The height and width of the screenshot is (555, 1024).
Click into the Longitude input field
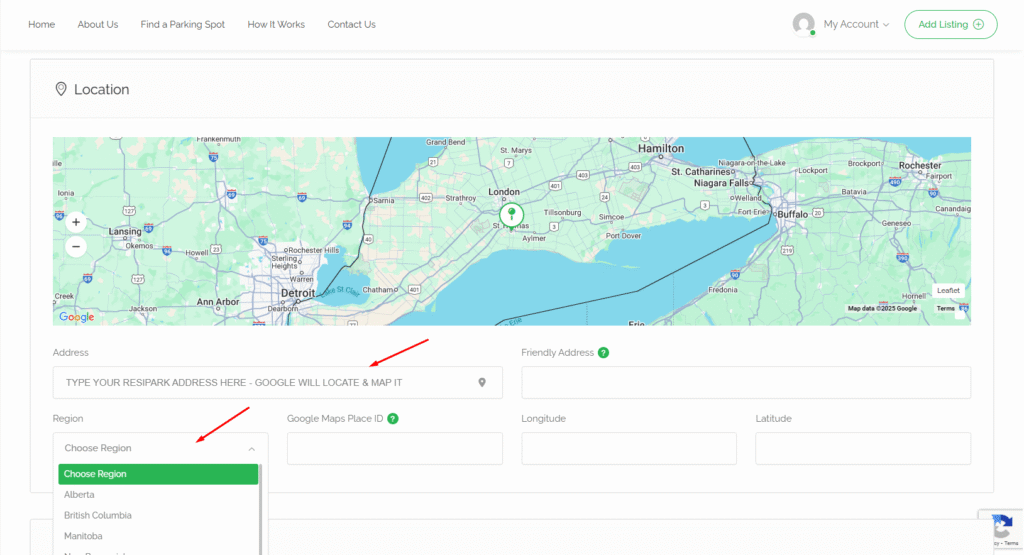629,449
